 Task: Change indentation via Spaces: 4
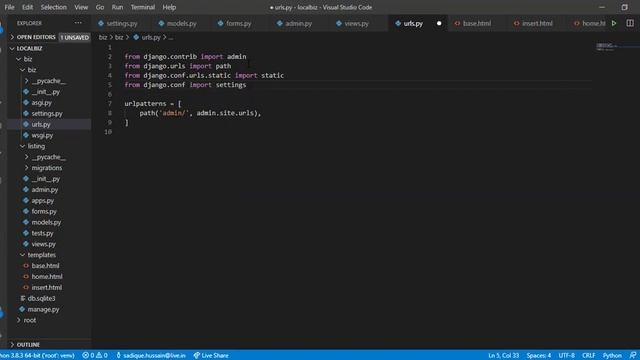click(x=539, y=355)
